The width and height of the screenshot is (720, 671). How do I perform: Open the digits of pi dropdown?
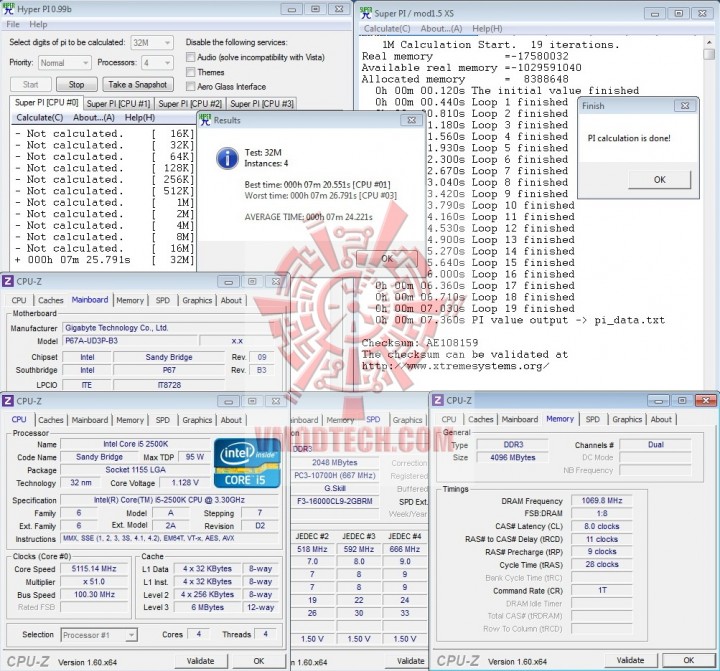click(152, 43)
